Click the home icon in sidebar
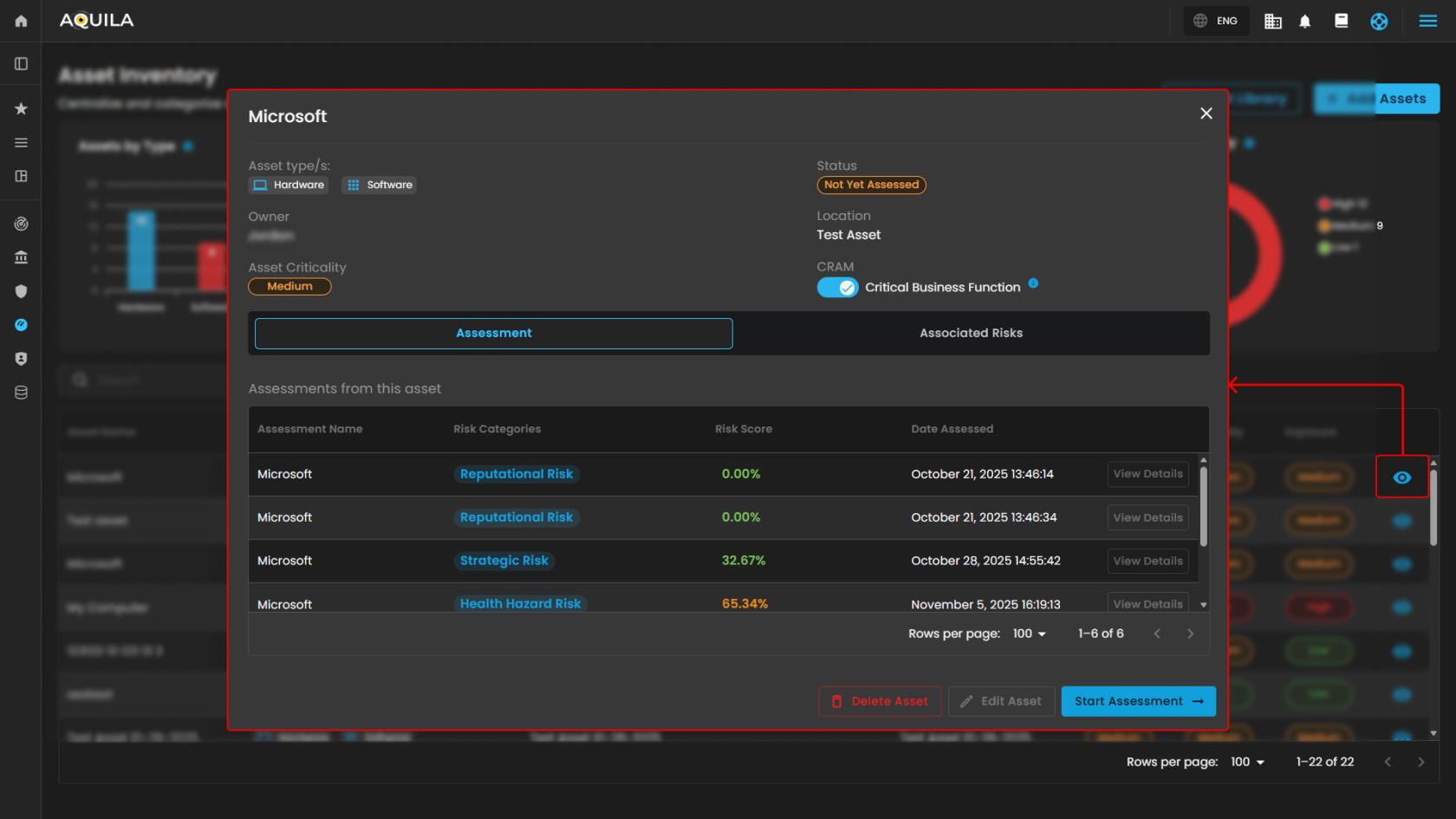This screenshot has width=1456, height=819. 21,21
